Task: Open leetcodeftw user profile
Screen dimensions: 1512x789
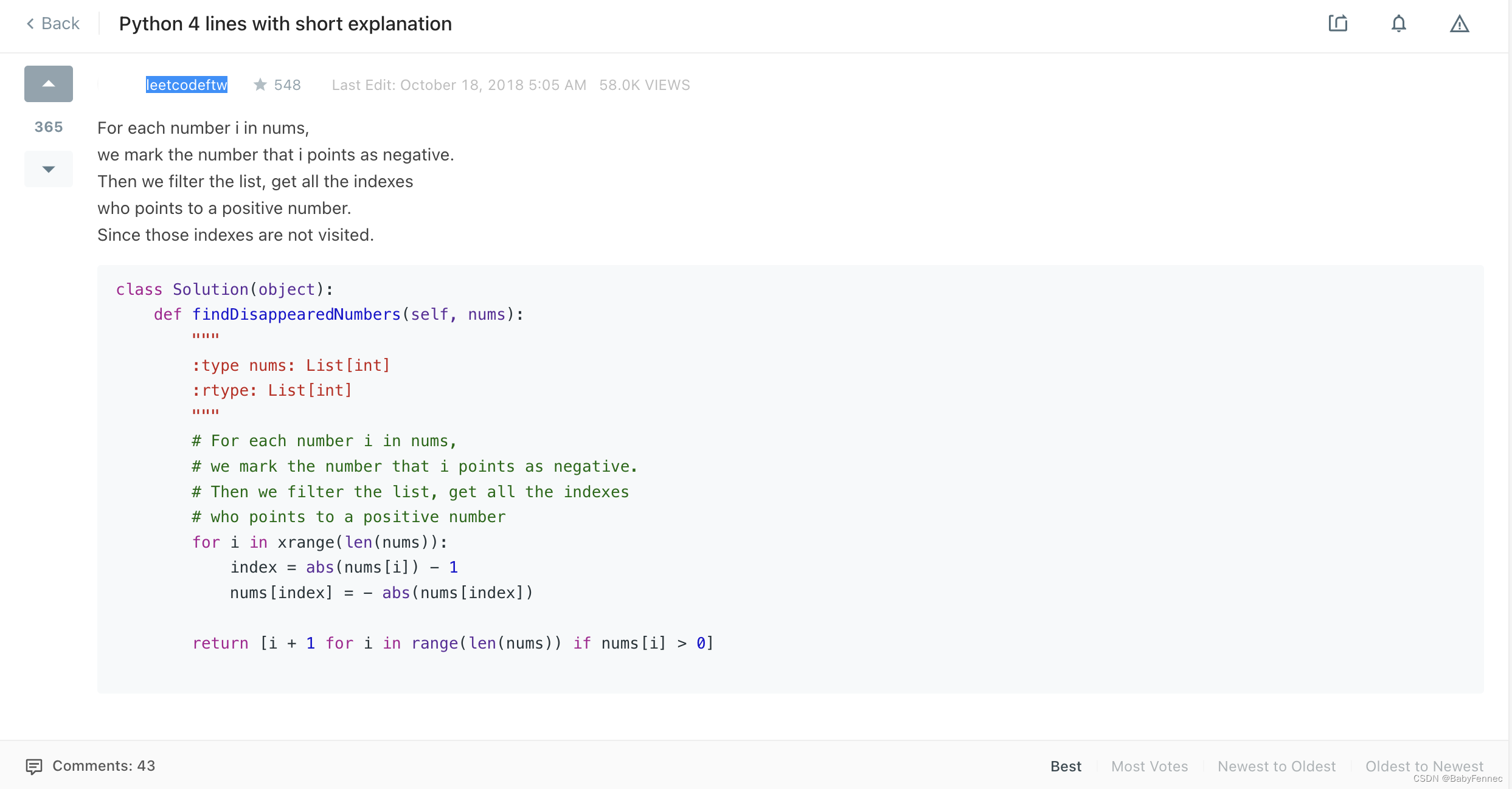Action: tap(186, 84)
